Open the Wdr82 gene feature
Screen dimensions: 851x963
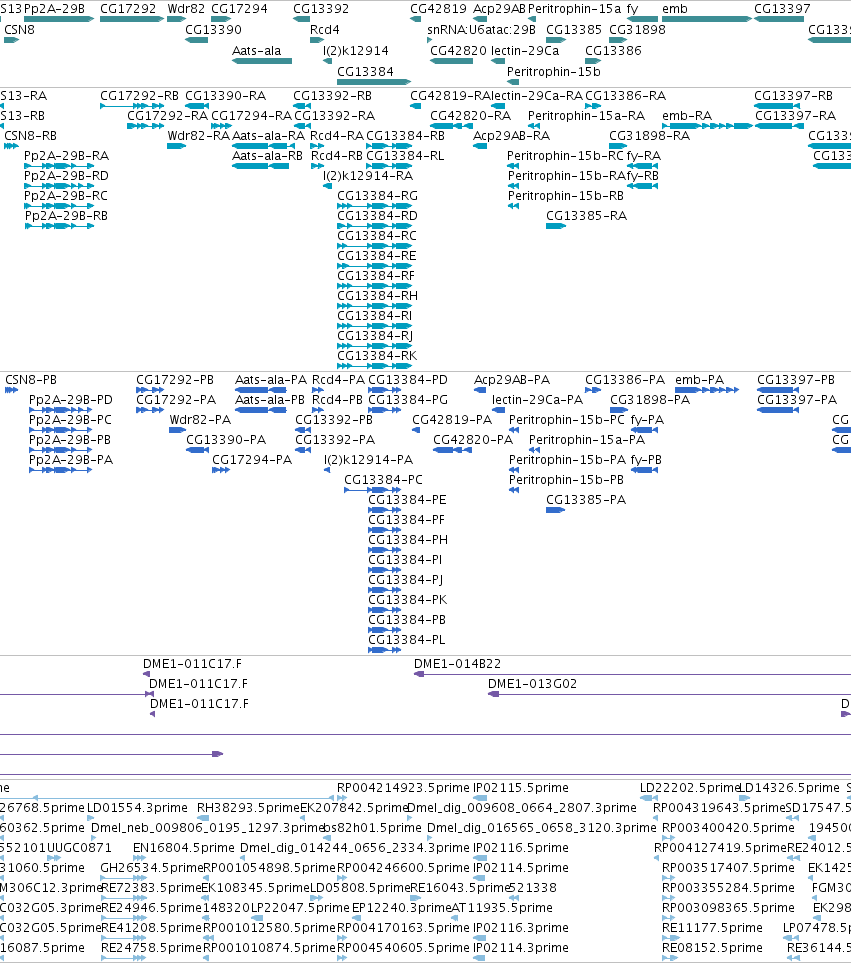[x=186, y=9]
